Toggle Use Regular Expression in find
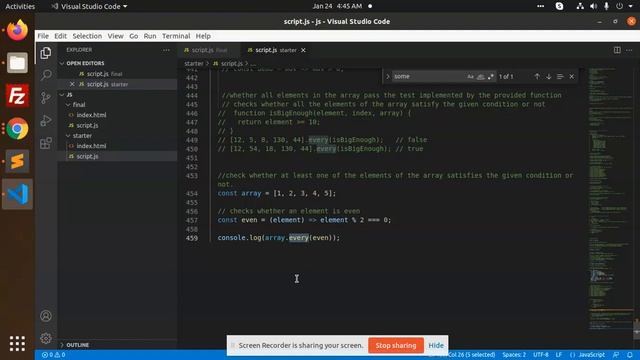 tap(491, 76)
